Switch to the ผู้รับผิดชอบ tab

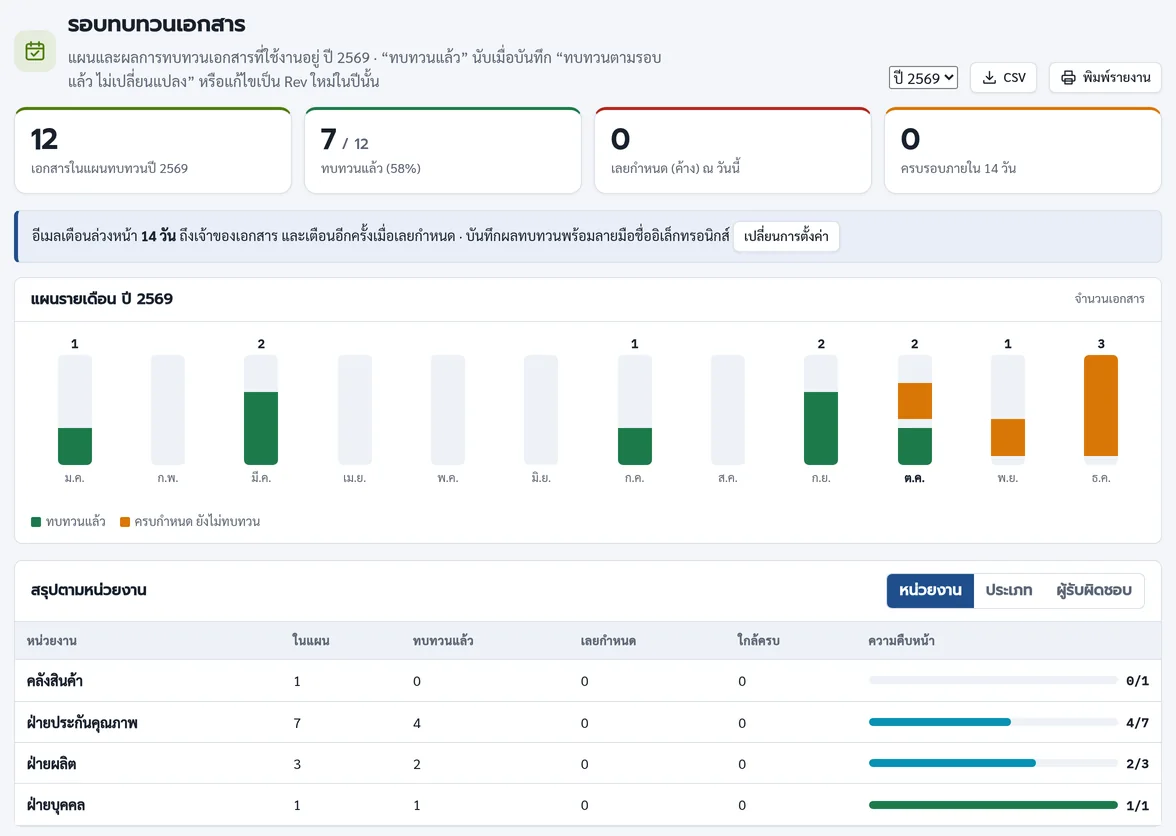point(1094,591)
